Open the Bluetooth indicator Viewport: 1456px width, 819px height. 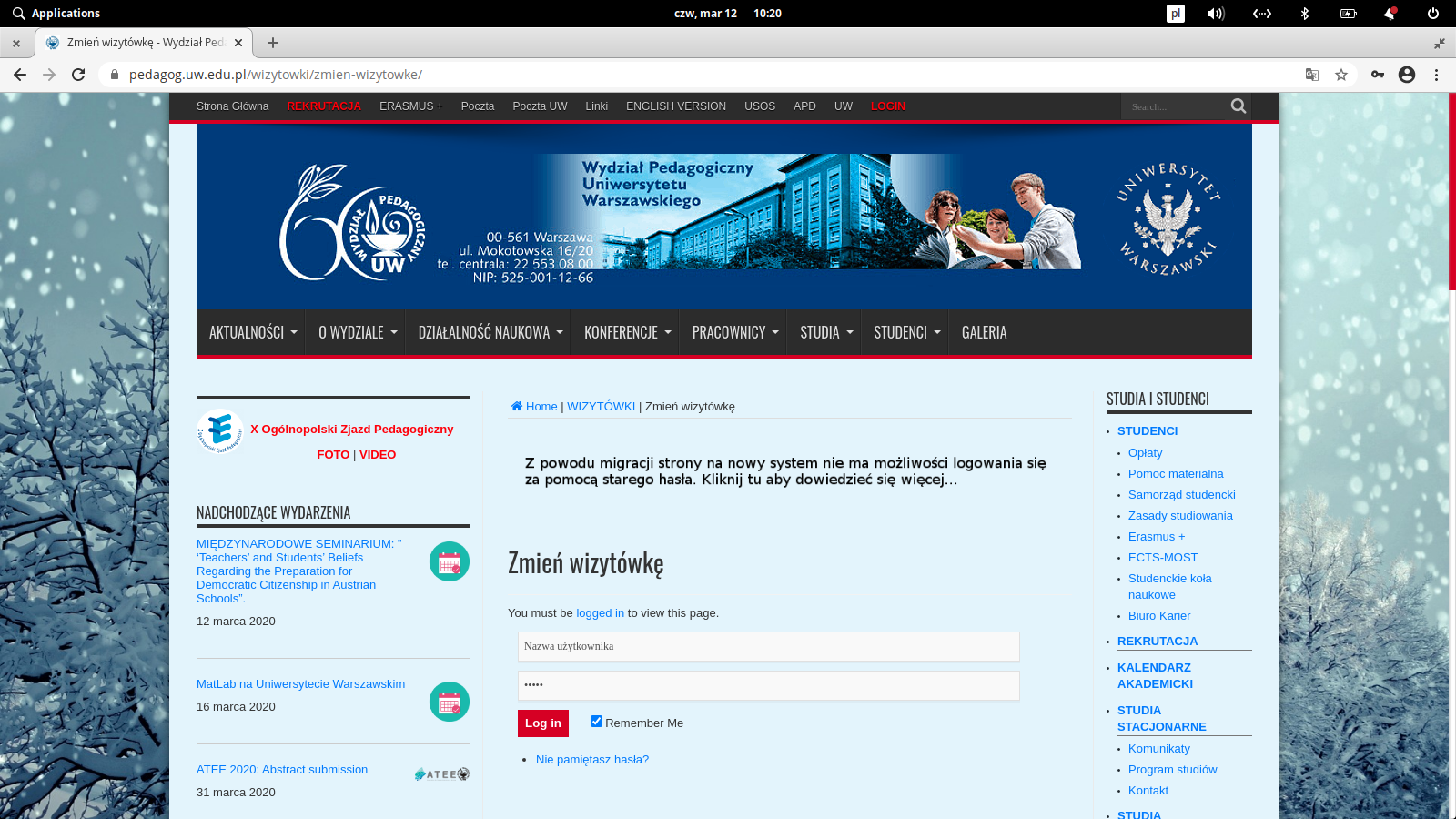1305,14
